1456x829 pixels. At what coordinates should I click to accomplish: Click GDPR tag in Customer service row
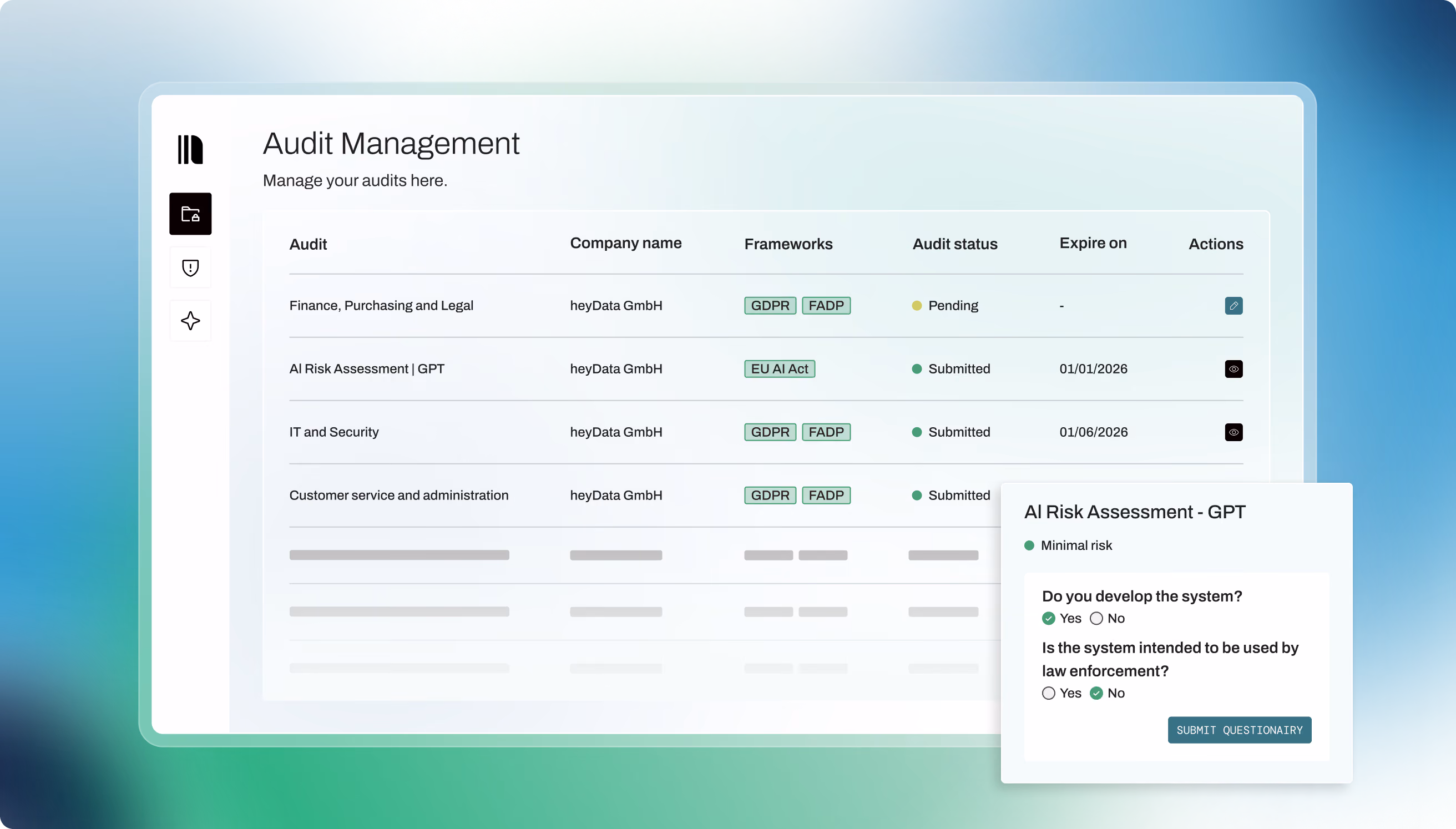tap(770, 496)
